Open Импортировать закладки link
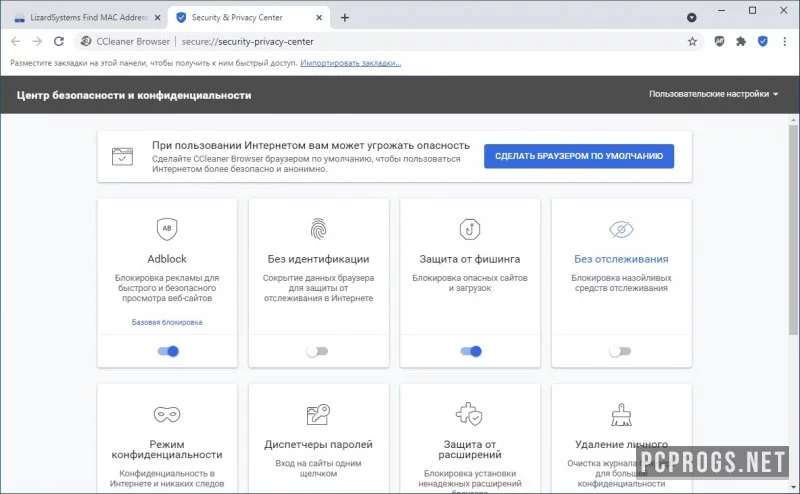 [350, 63]
